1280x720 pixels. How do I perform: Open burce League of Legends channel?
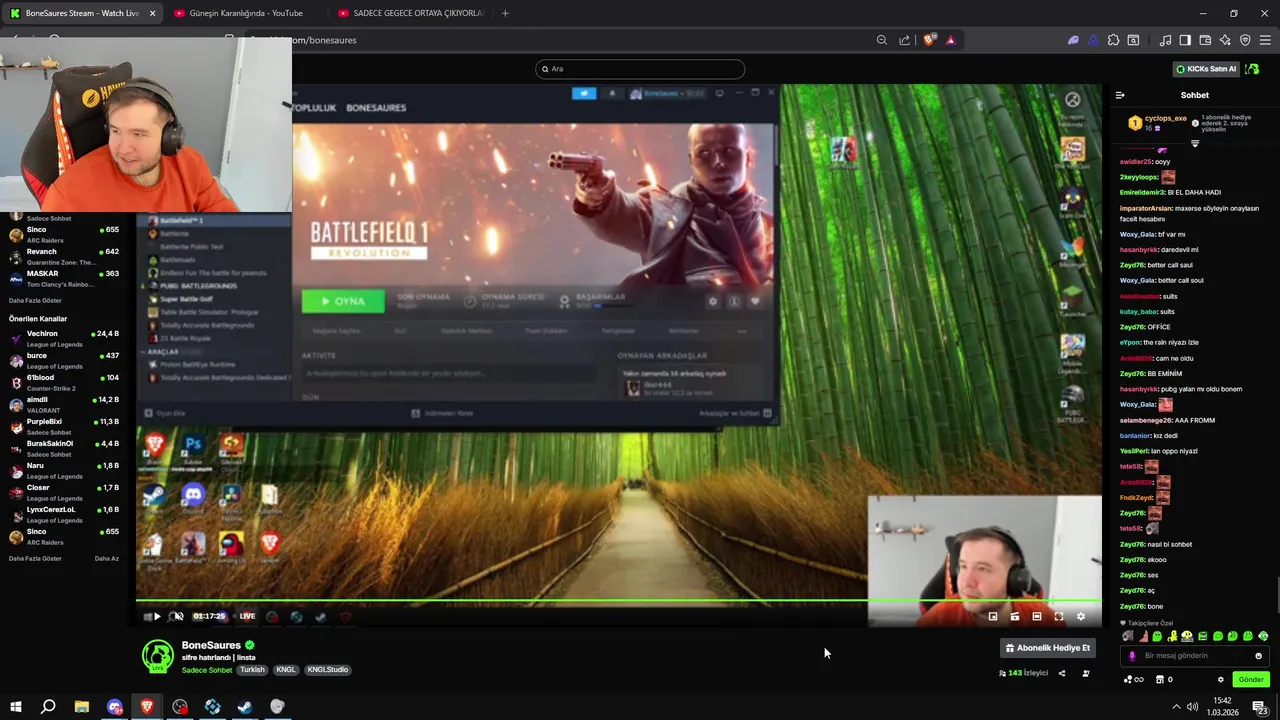[65, 361]
